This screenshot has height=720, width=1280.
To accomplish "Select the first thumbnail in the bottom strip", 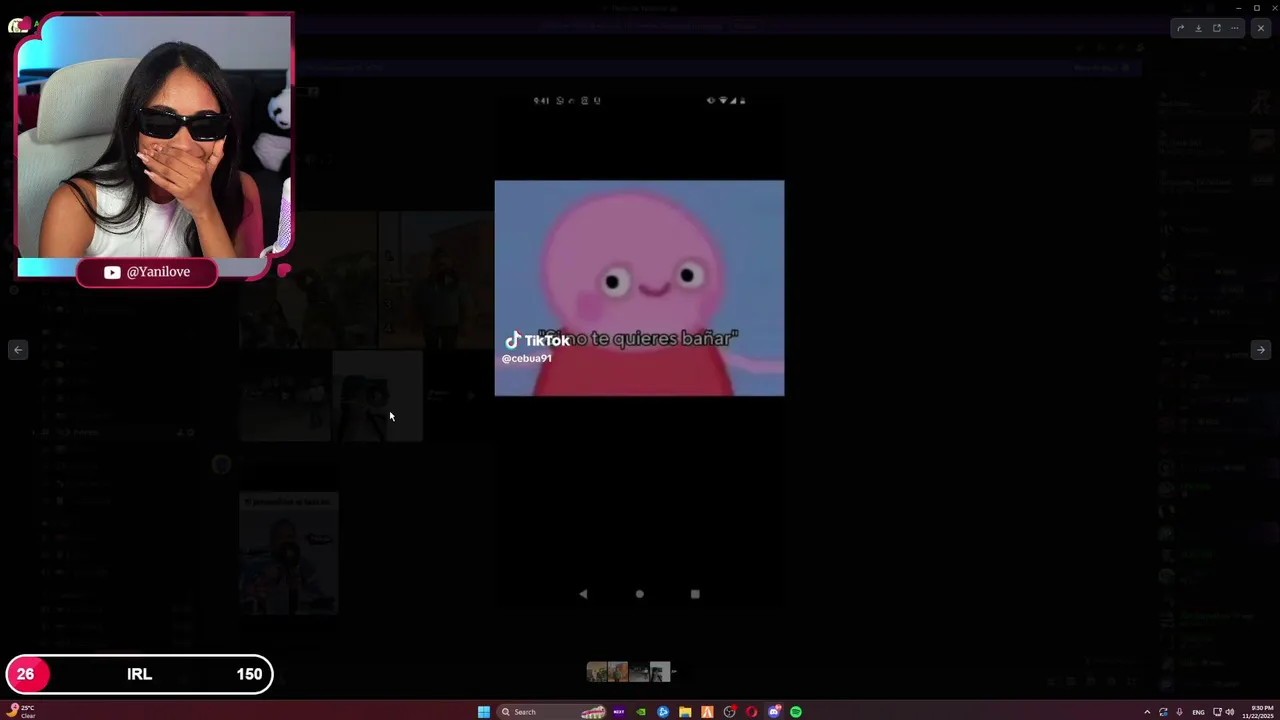I will [x=597, y=671].
